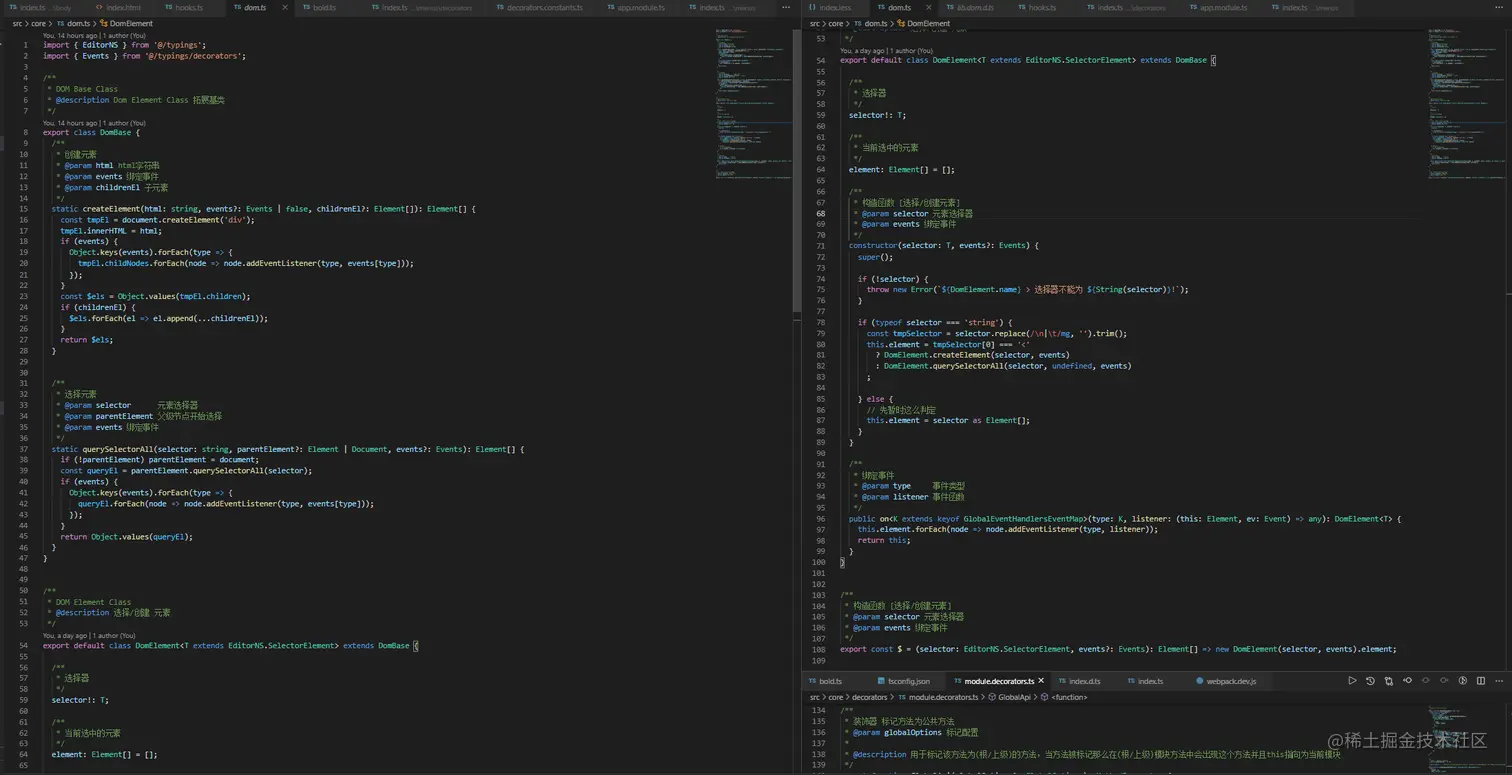Viewport: 1512px width, 775px height.
Task: Click DomElement breadcrumb in left editor
Action: 126,23
